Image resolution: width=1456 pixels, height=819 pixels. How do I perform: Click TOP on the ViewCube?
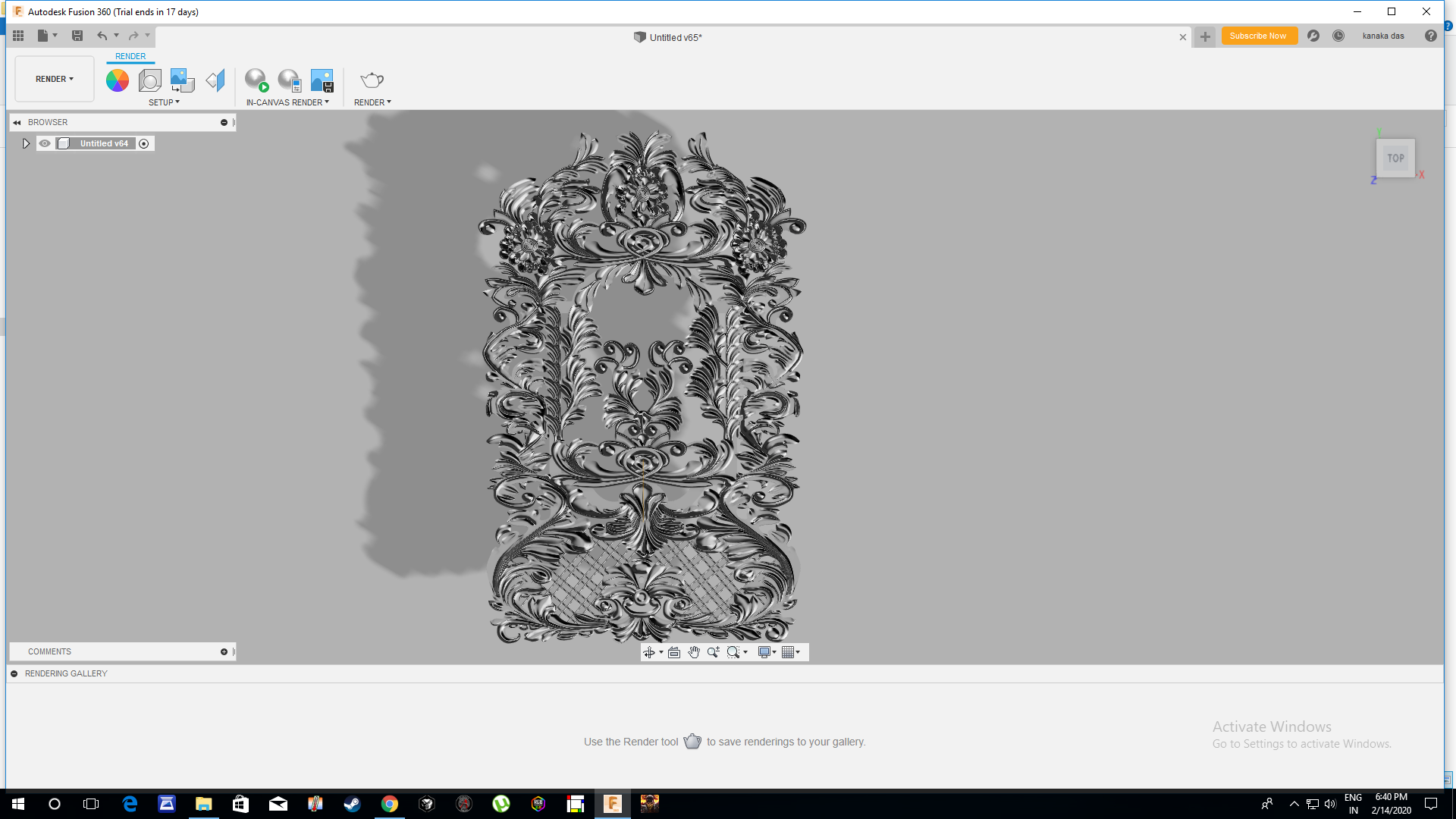pyautogui.click(x=1395, y=158)
